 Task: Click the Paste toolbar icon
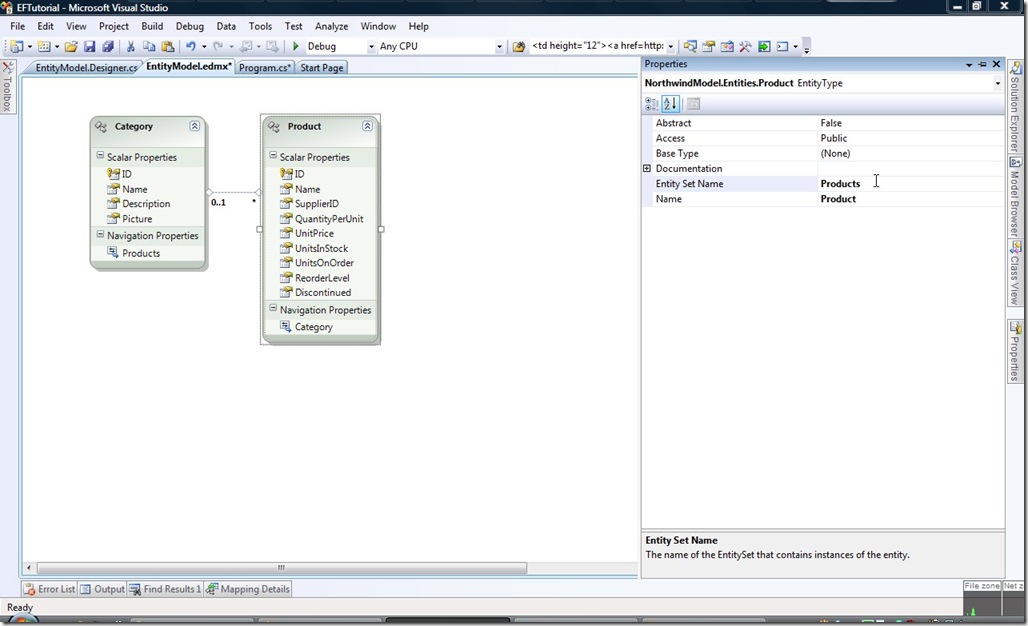168,47
